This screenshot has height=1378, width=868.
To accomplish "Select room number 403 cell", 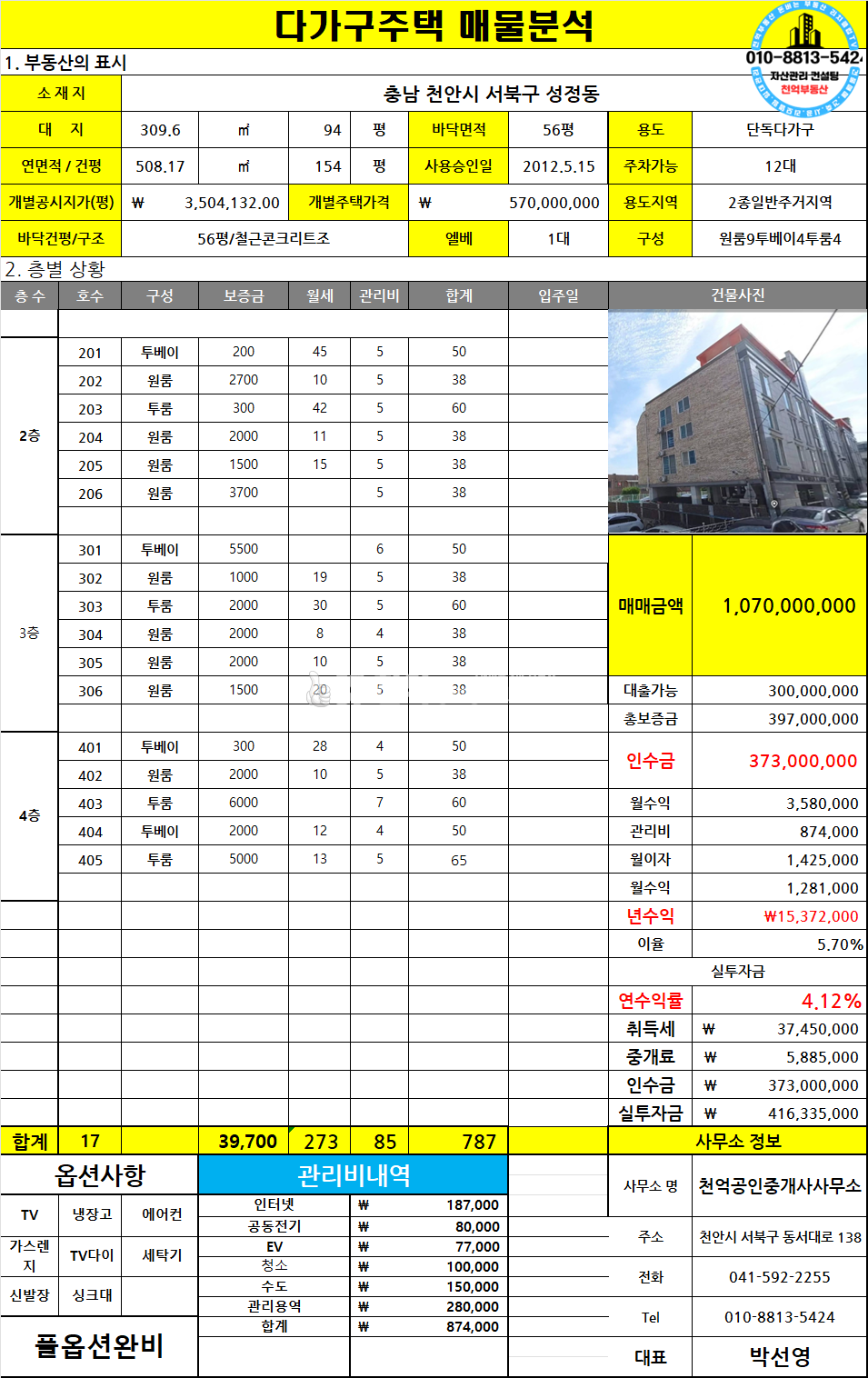I will coord(90,804).
